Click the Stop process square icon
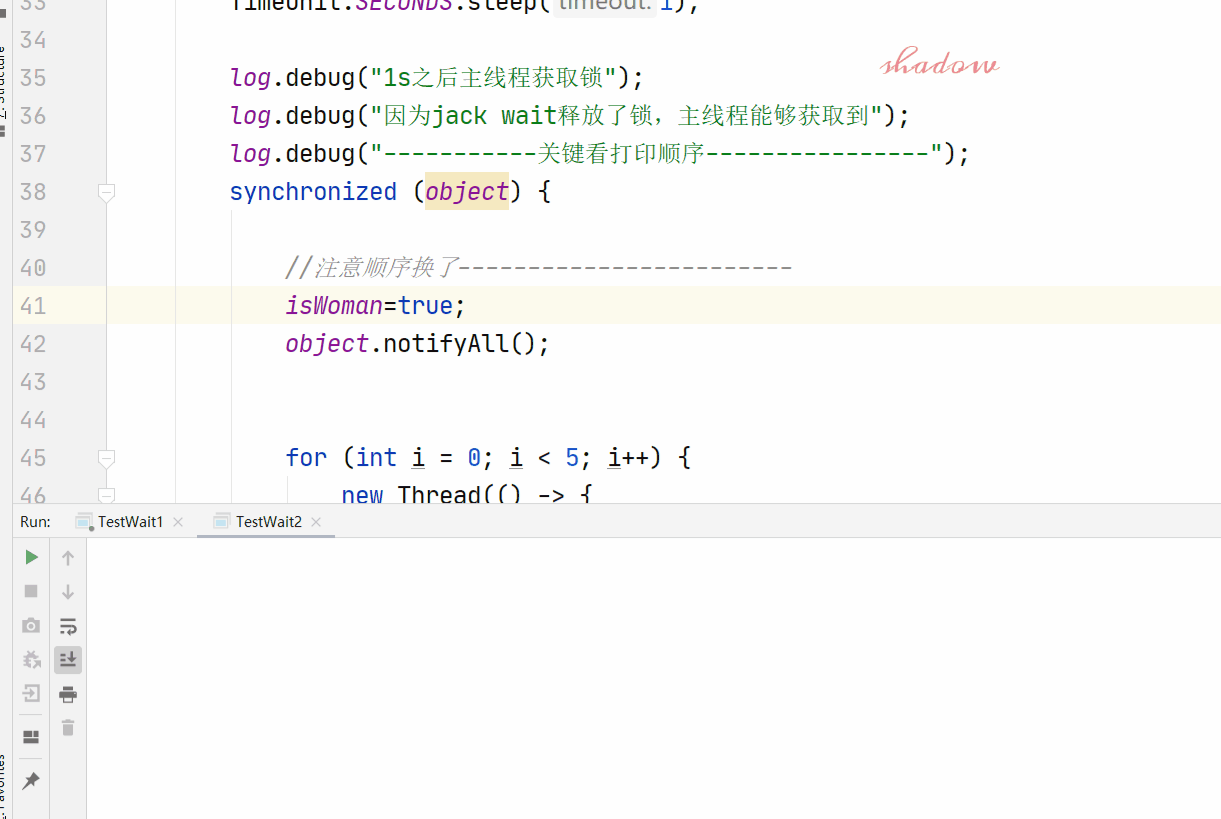 [x=31, y=591]
